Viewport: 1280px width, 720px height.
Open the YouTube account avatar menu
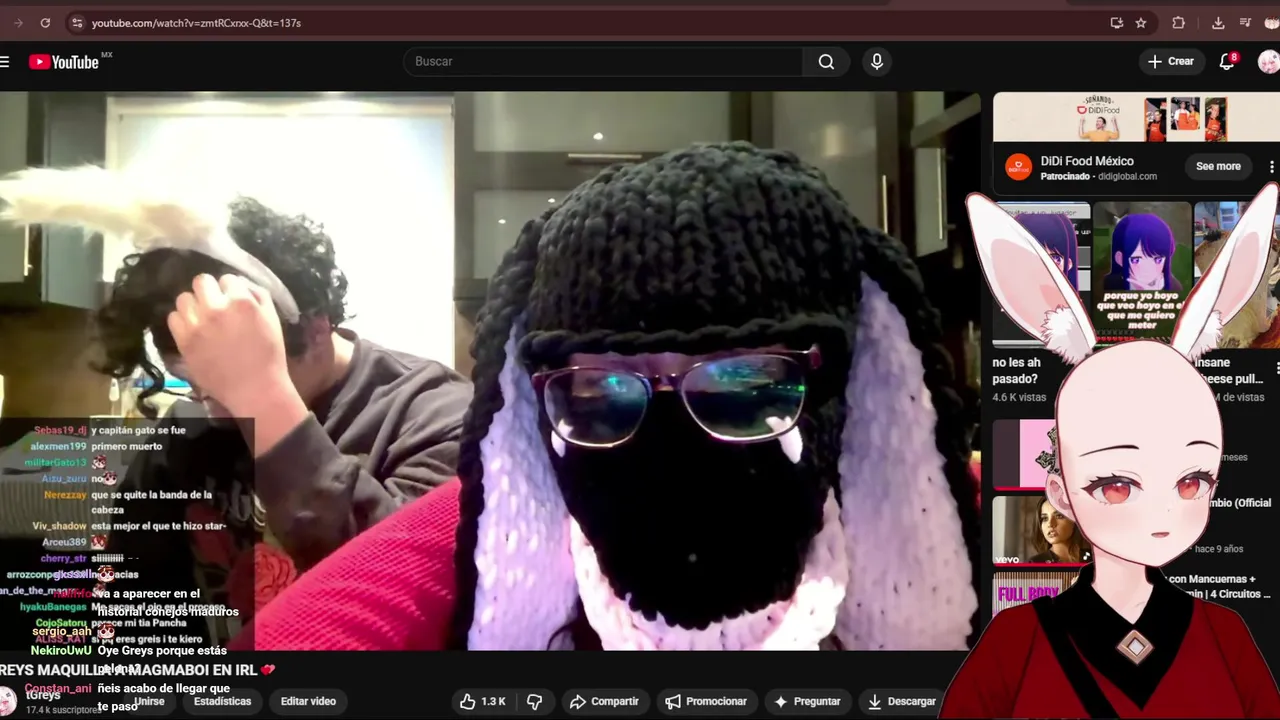click(1268, 62)
